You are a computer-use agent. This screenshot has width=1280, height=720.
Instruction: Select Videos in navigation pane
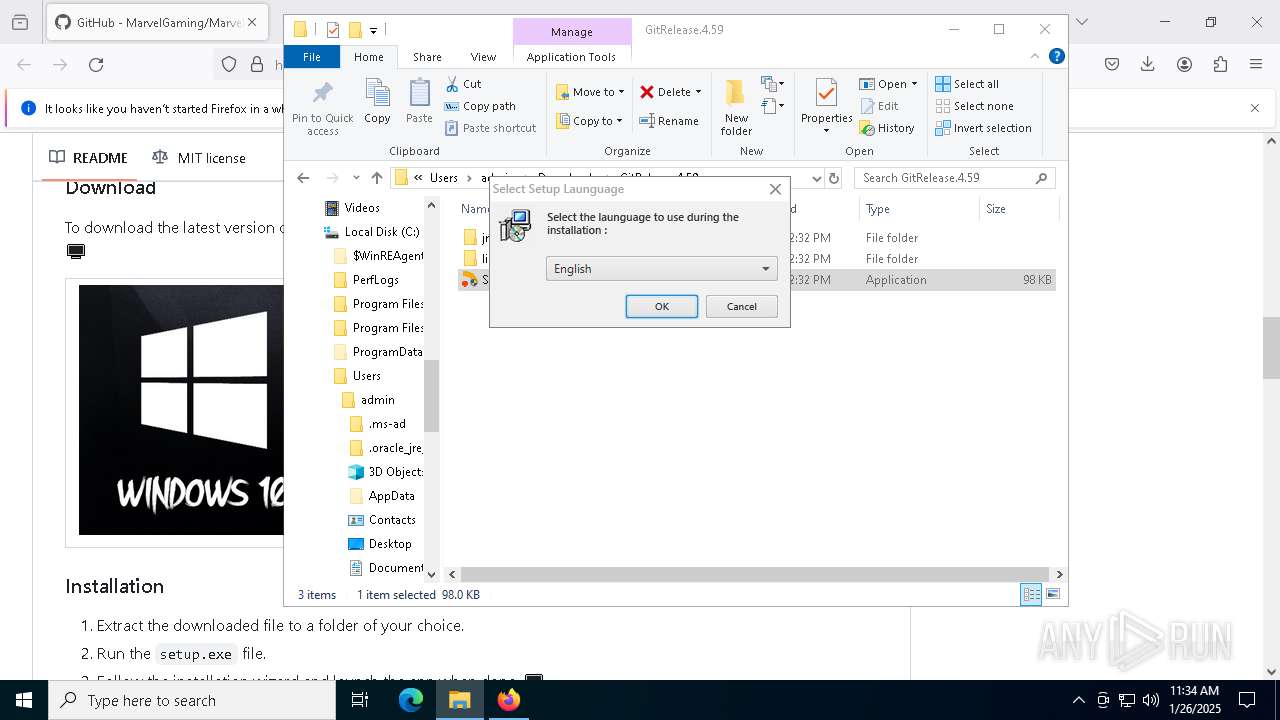click(362, 208)
